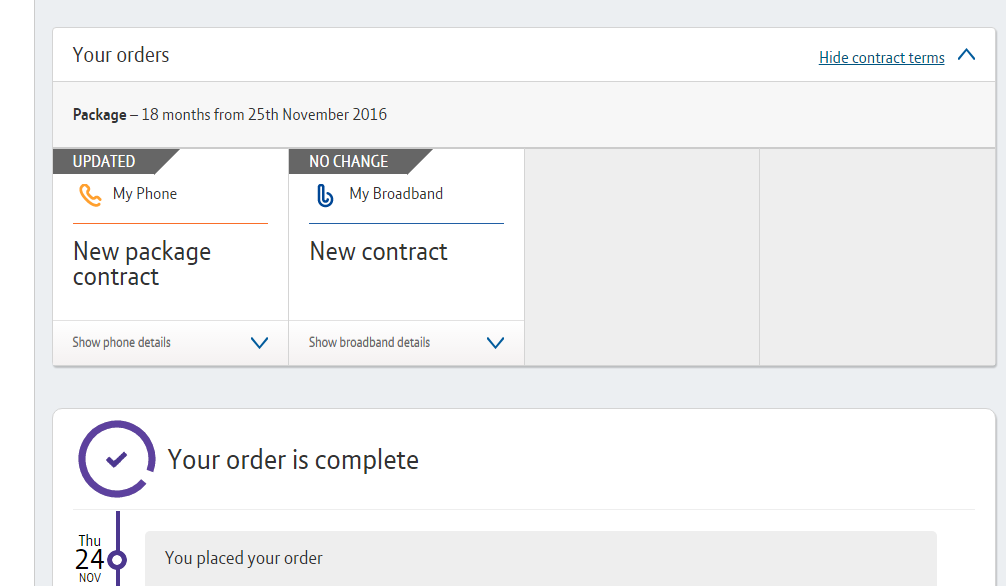This screenshot has width=1006, height=586.
Task: Click the Your order is complete heading
Action: 293,460
